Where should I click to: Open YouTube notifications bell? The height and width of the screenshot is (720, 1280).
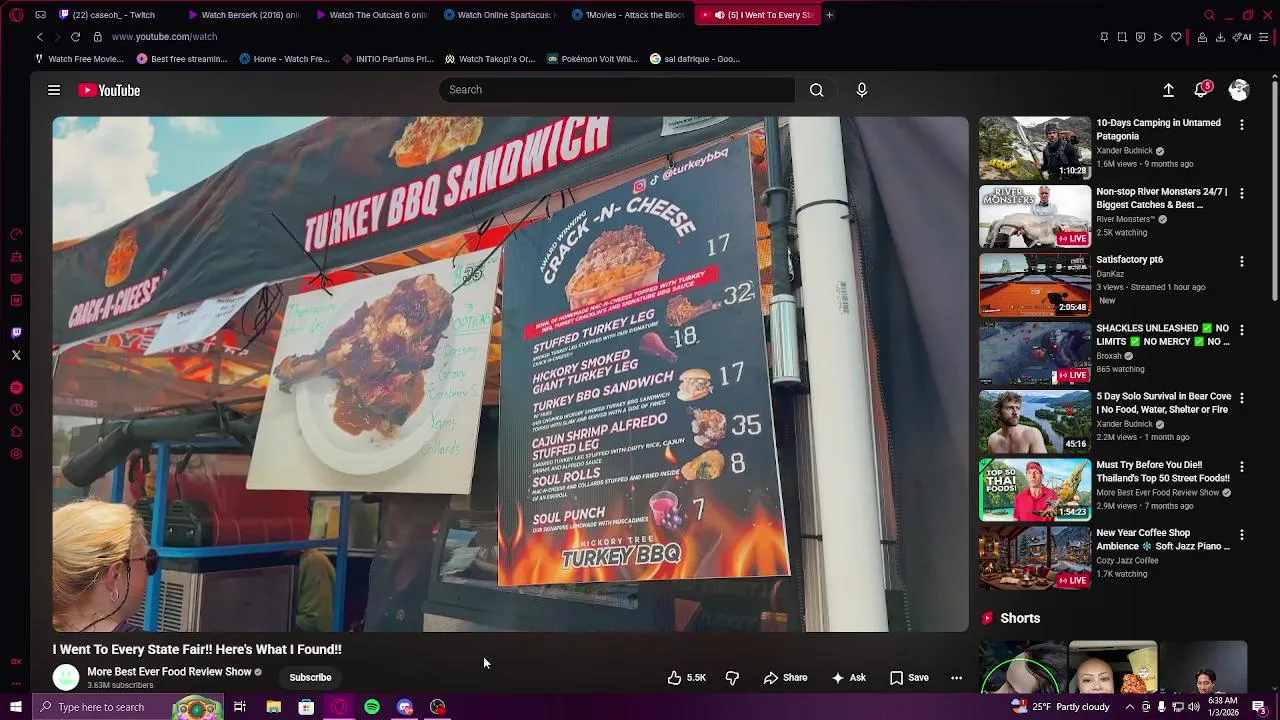click(x=1201, y=90)
